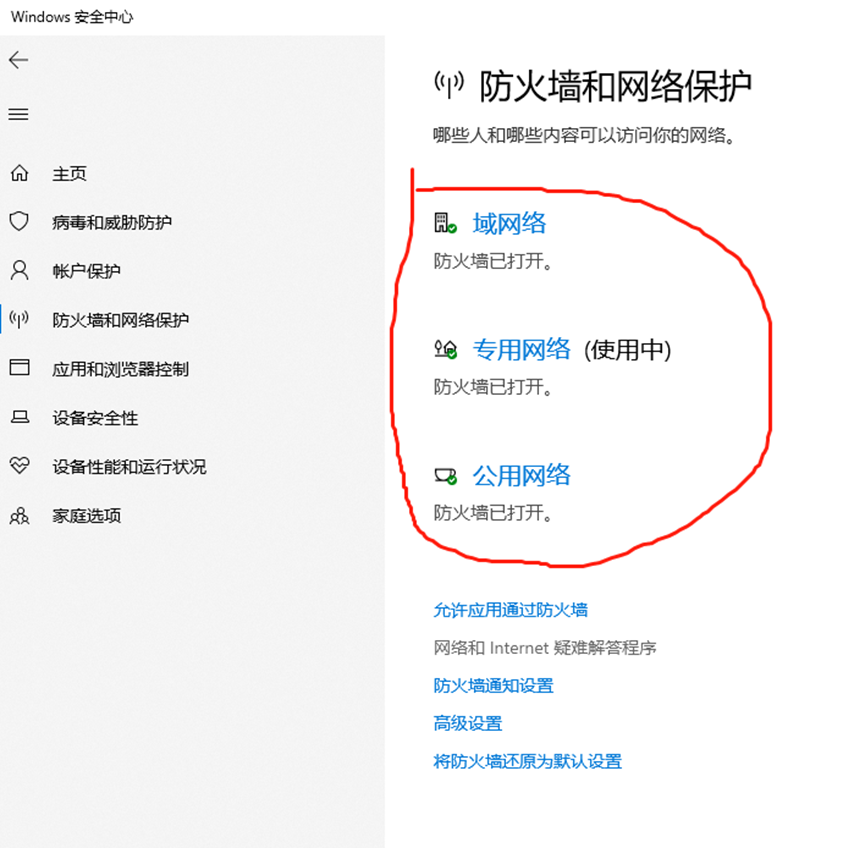Click the 防火墙已打开 status under 公用网络
The width and height of the screenshot is (865, 848).
pos(493,513)
